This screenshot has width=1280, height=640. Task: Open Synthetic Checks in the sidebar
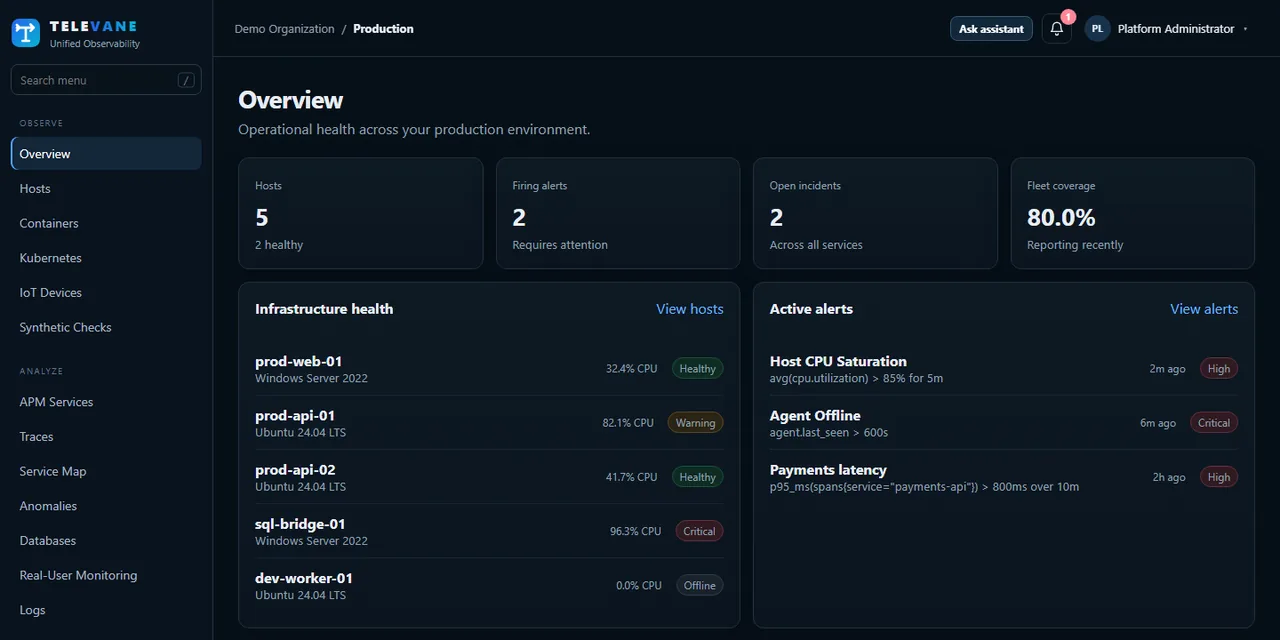click(106, 327)
